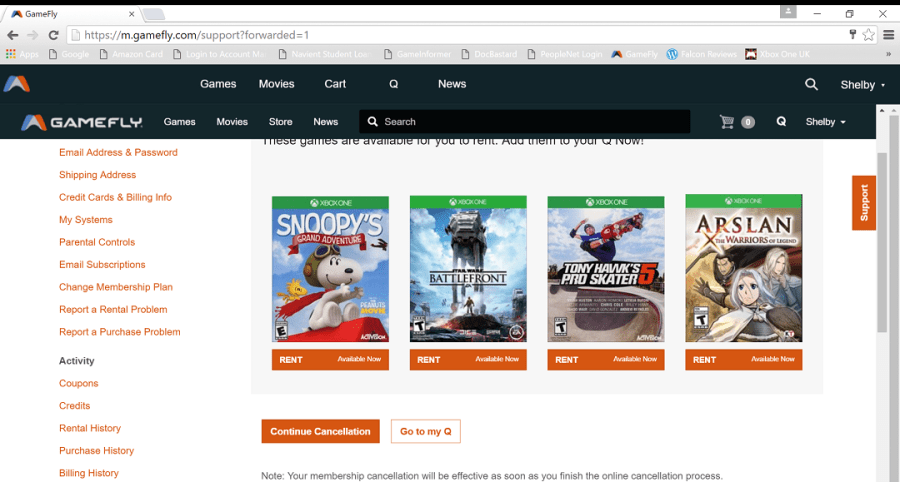The height and width of the screenshot is (482, 900).
Task: Open the GameFly bookmark
Action: [x=634, y=54]
